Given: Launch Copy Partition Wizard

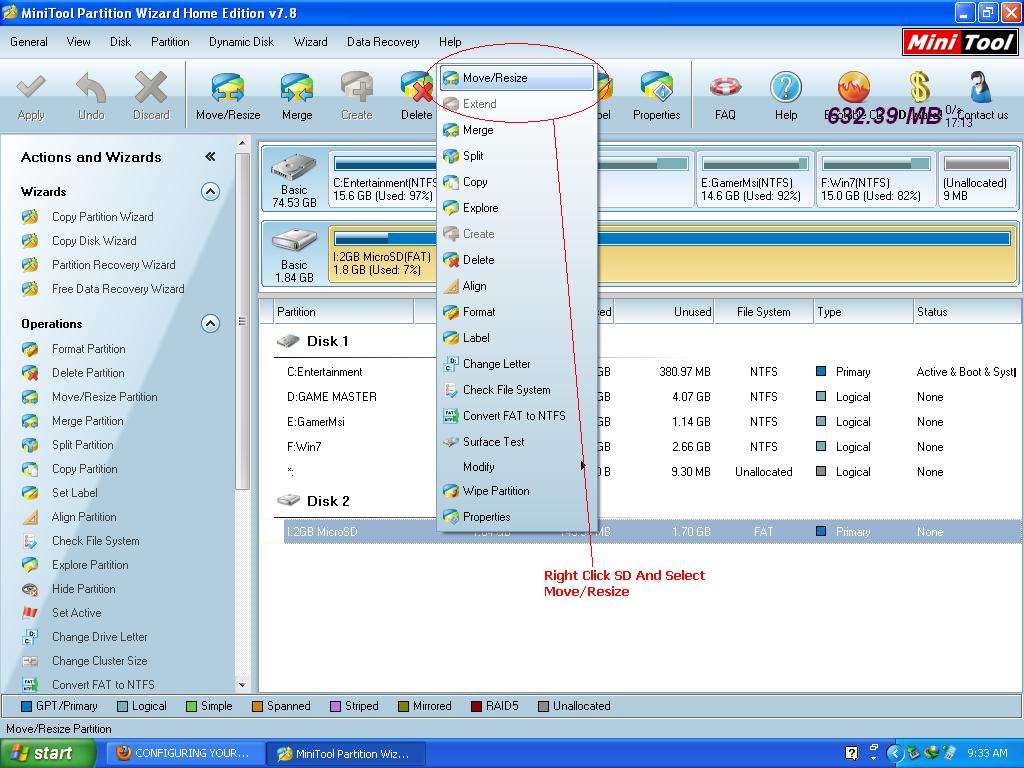Looking at the screenshot, I should 103,217.
